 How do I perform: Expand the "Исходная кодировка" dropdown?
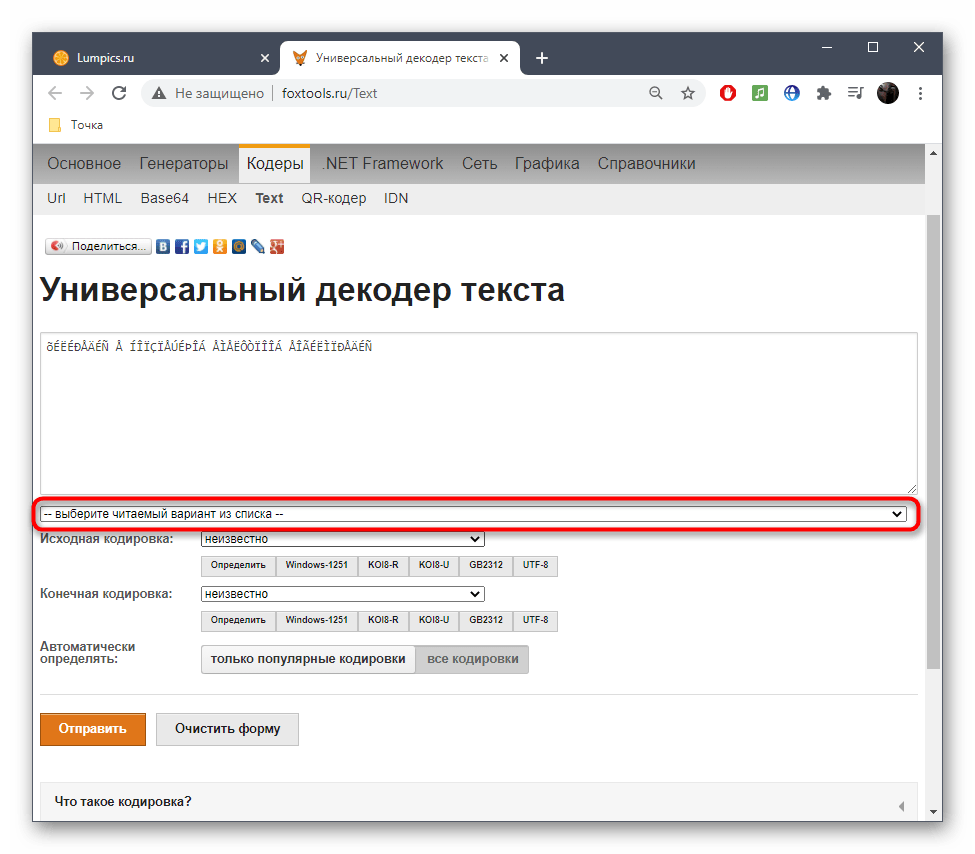coord(342,539)
